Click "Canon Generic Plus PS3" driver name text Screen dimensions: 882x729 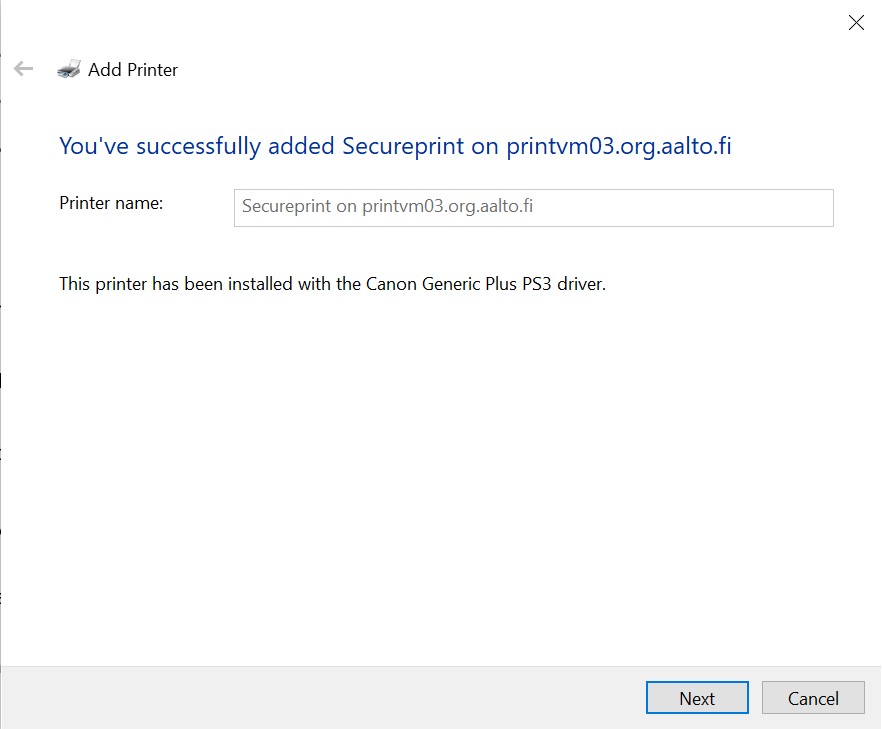point(458,284)
